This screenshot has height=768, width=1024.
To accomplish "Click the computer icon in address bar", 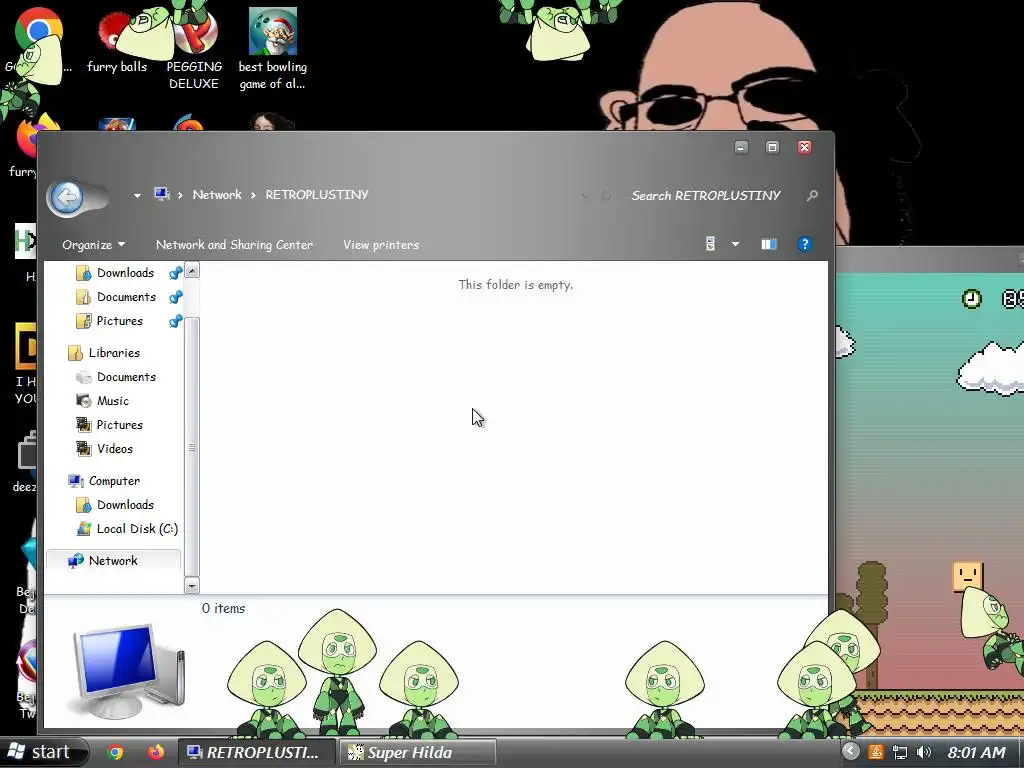I will pyautogui.click(x=161, y=194).
